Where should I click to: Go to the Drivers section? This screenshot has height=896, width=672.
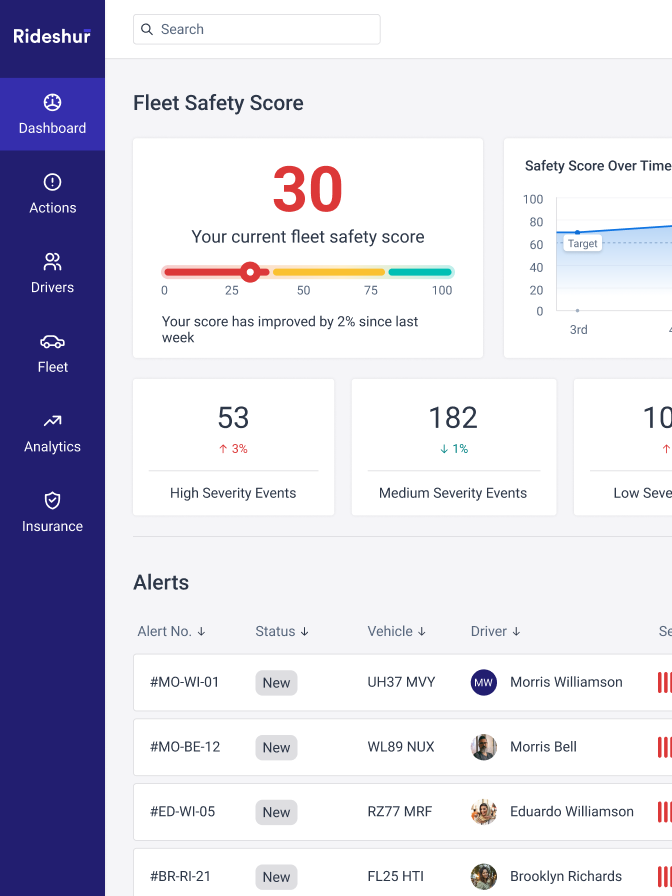[x=53, y=274]
